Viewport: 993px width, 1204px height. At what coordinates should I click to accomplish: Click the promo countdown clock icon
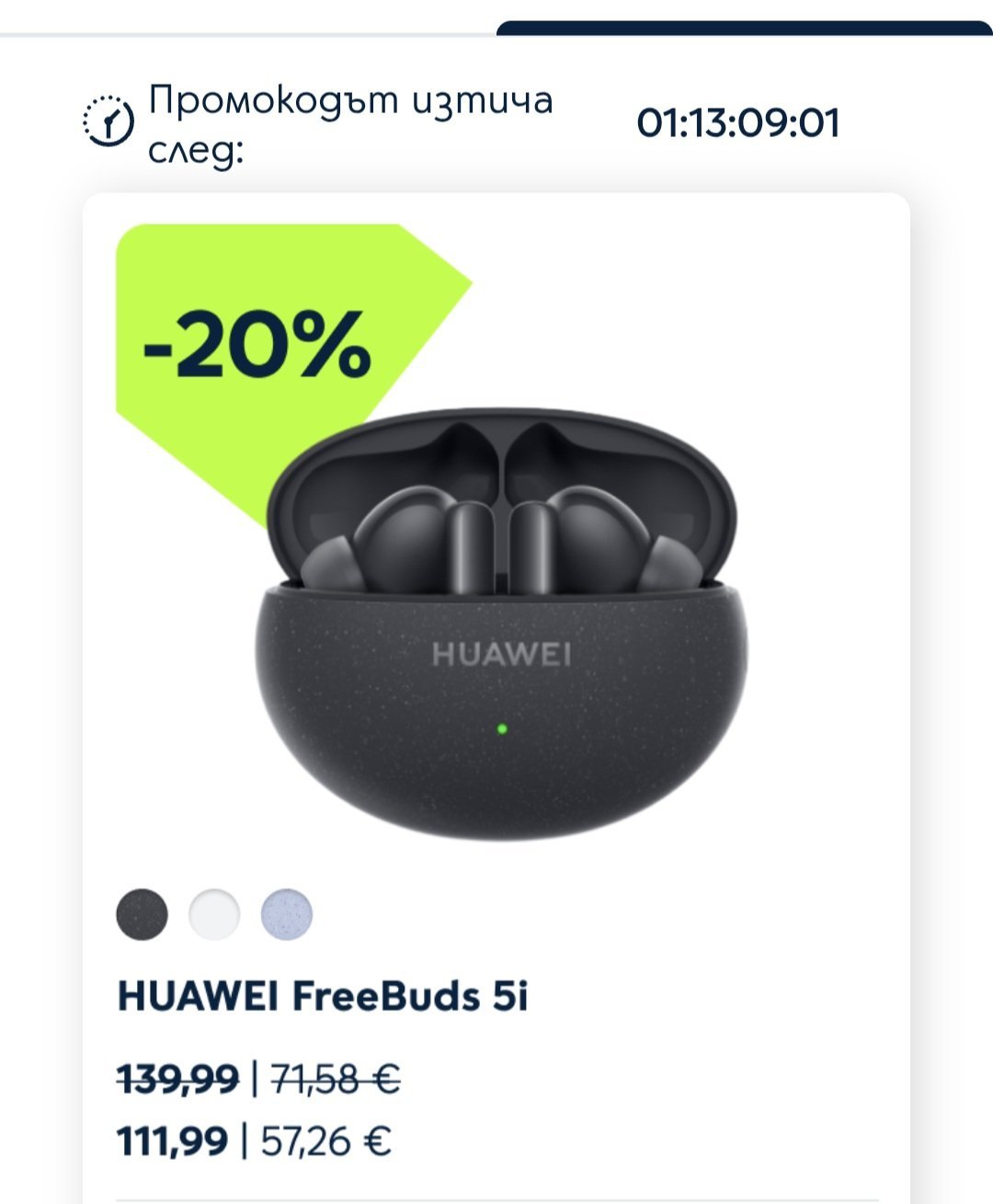[109, 120]
